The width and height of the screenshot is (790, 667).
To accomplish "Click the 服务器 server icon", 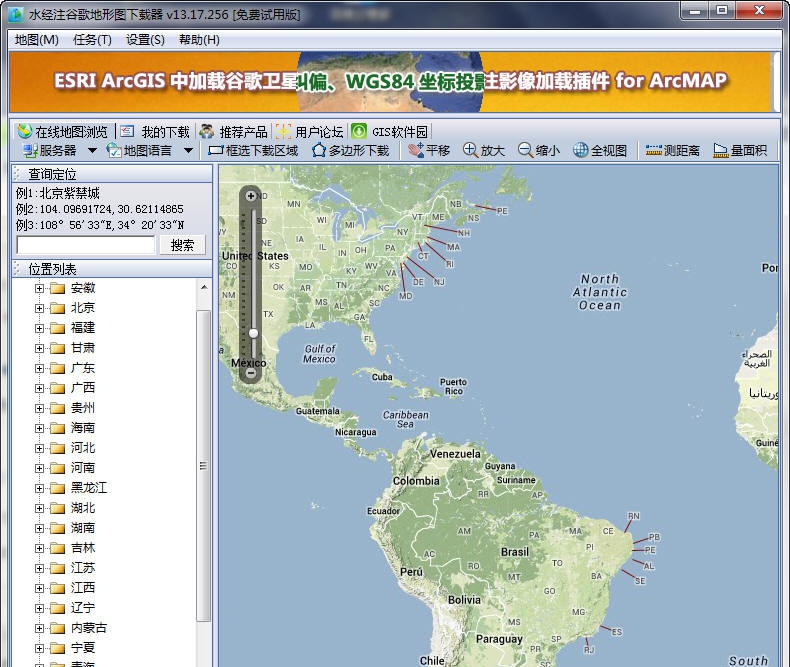I will pyautogui.click(x=30, y=150).
